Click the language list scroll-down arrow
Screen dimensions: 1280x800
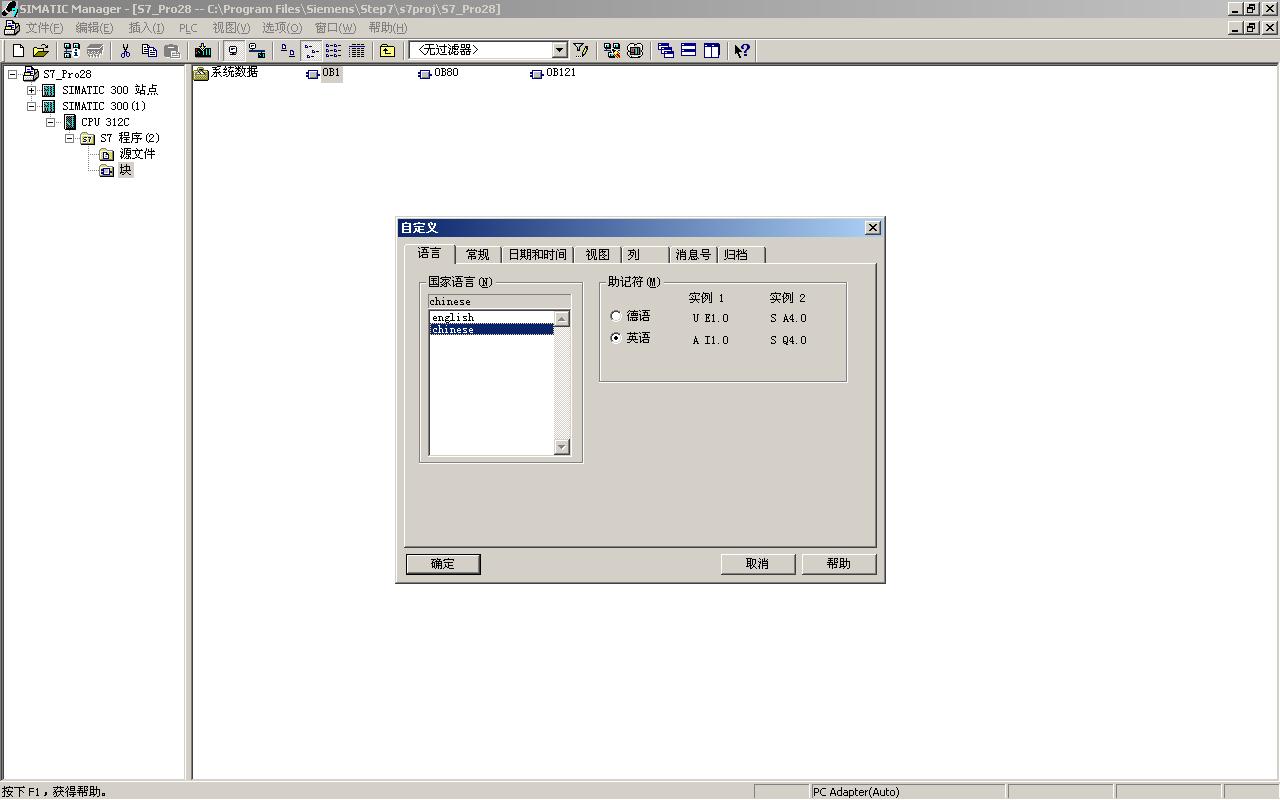pos(562,447)
